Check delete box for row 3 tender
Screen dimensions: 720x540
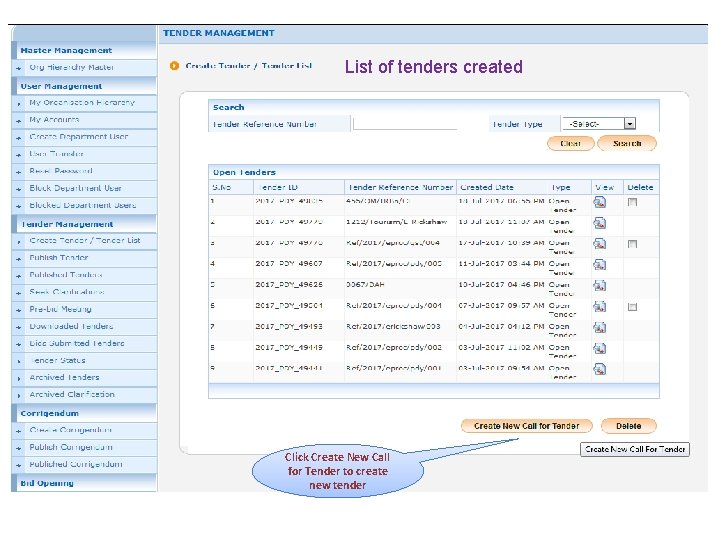pyautogui.click(x=632, y=244)
